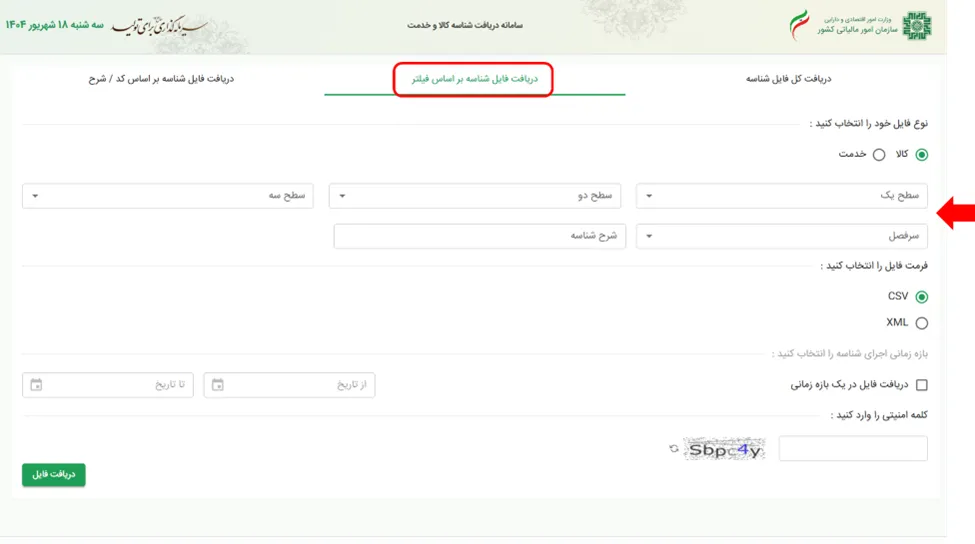Click the سازمان امور مالیاتی کشور header text
The height and width of the screenshot is (544, 975).
pos(857,30)
